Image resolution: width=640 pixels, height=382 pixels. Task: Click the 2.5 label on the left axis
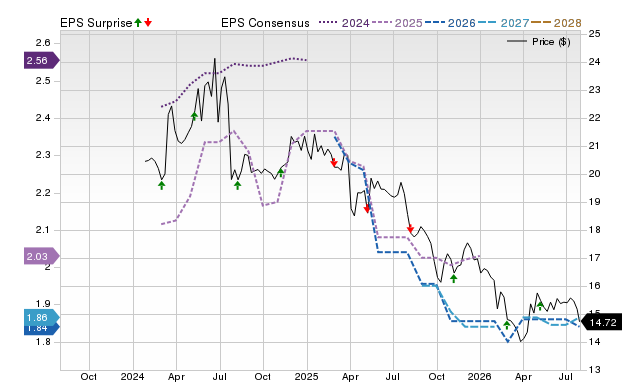click(43, 80)
